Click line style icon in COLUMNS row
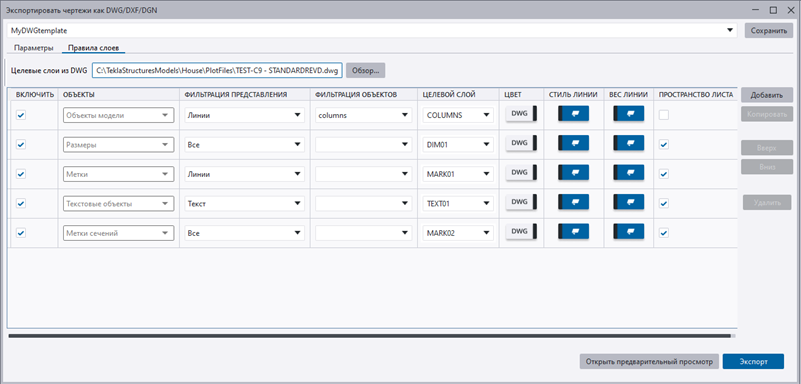 pos(573,114)
